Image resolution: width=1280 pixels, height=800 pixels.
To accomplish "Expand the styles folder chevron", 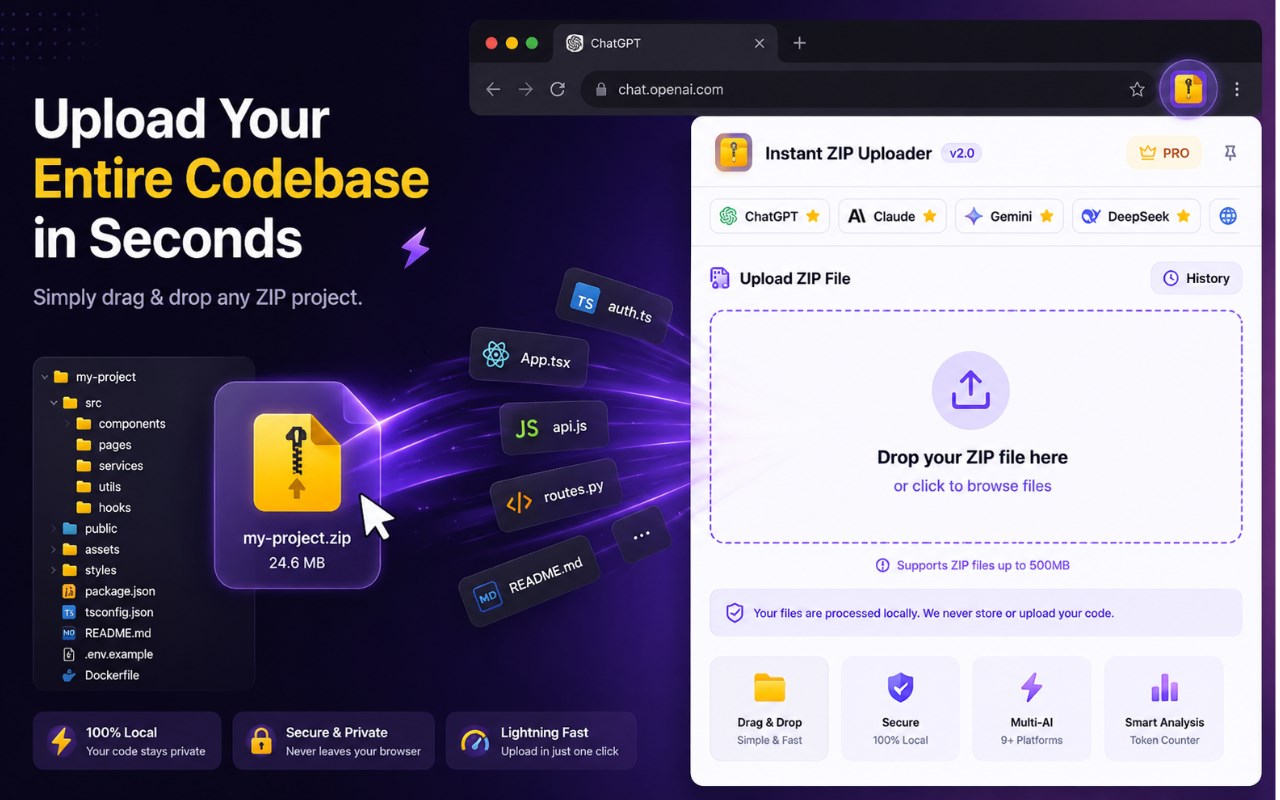I will pyautogui.click(x=54, y=570).
